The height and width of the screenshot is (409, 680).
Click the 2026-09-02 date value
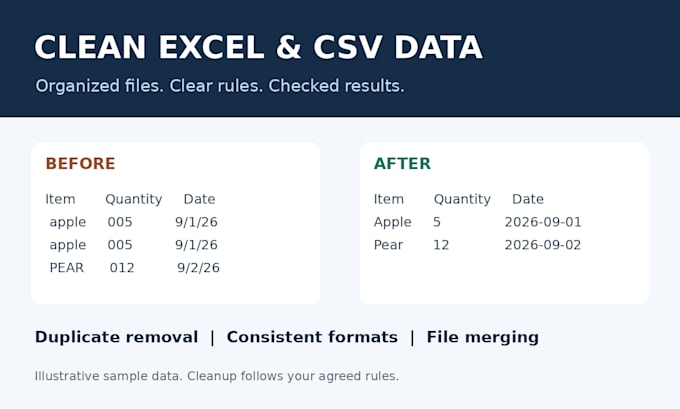(543, 245)
